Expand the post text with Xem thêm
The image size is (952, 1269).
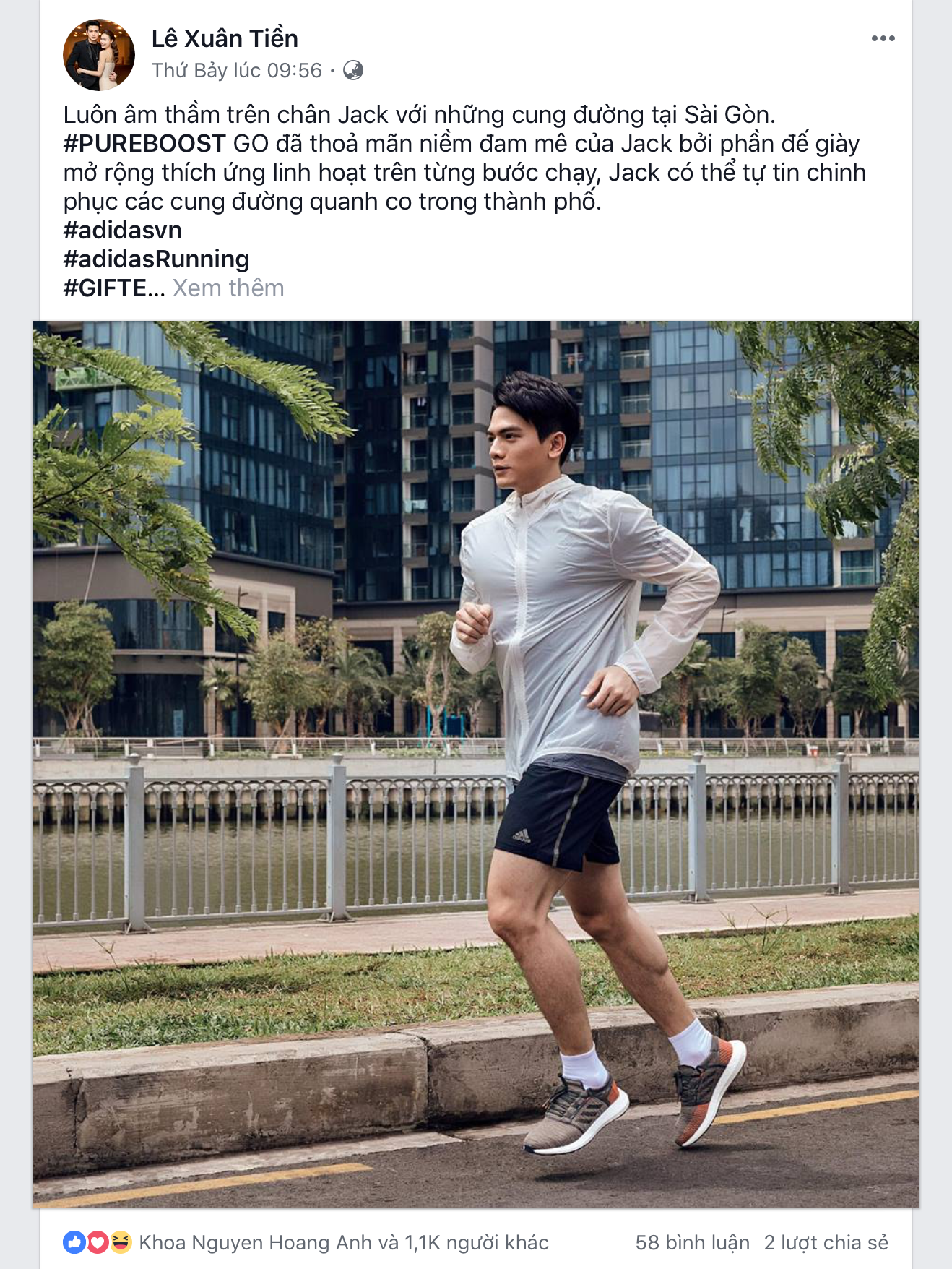228,288
